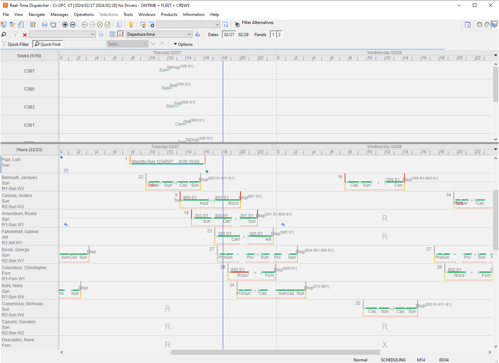Select task row C387

pos(29,71)
